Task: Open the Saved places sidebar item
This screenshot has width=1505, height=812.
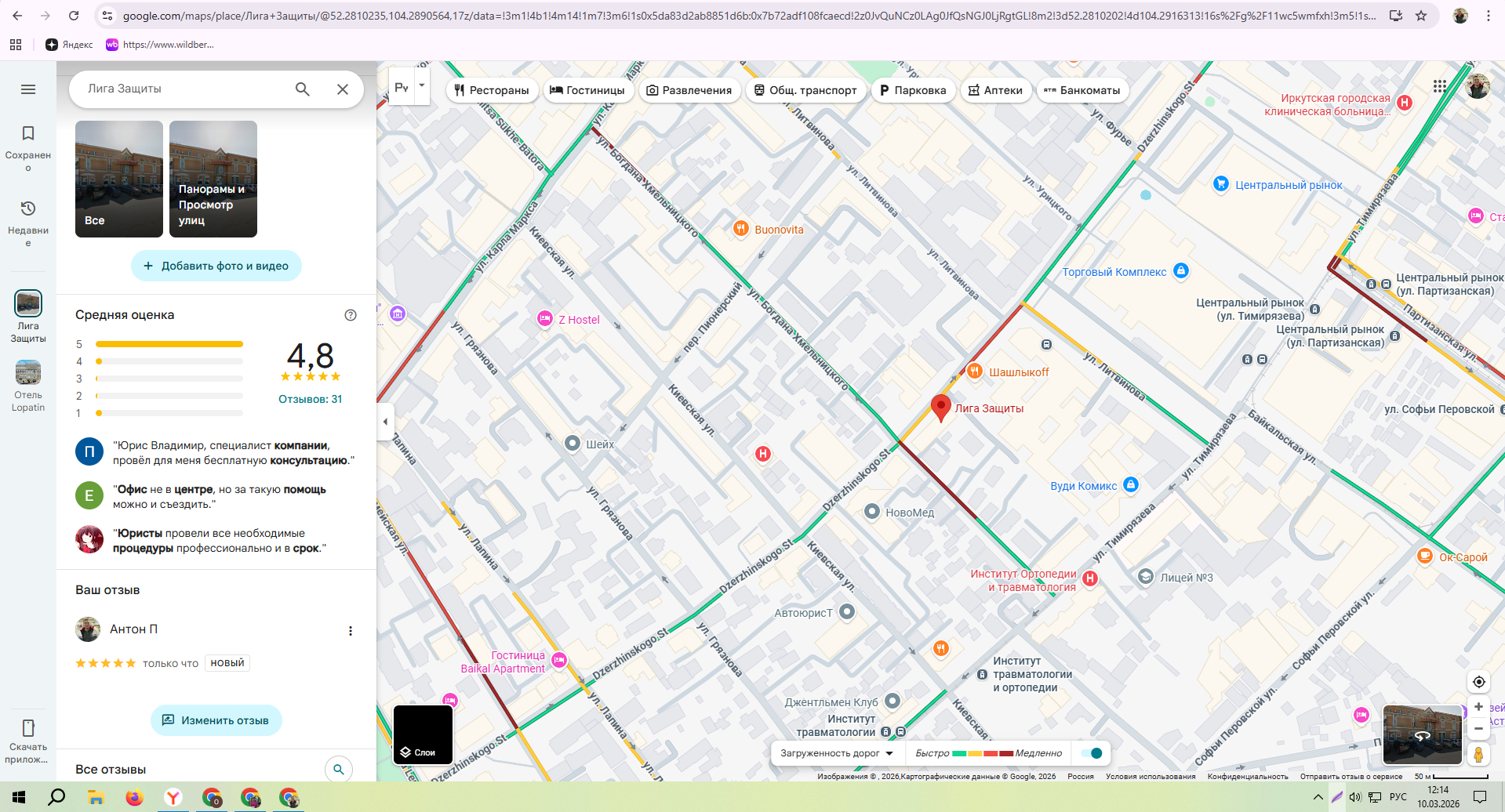Action: [28, 148]
